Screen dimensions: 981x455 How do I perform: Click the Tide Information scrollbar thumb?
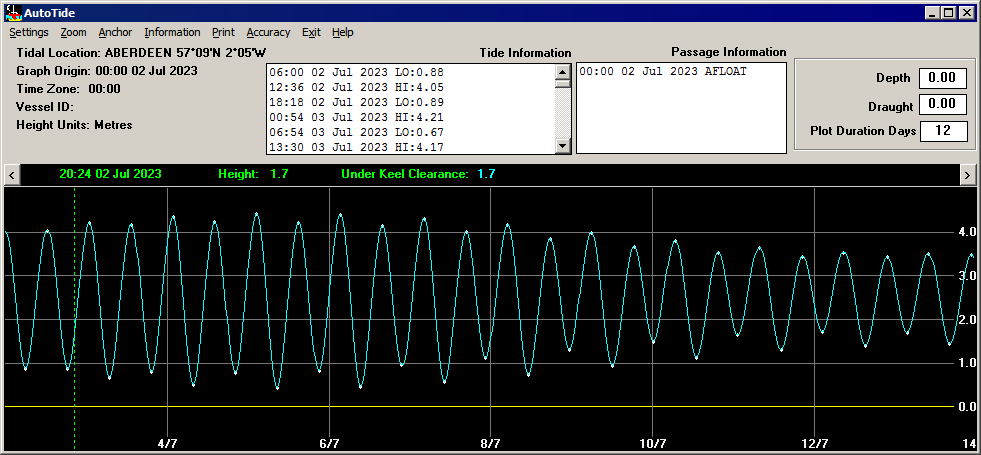(563, 83)
